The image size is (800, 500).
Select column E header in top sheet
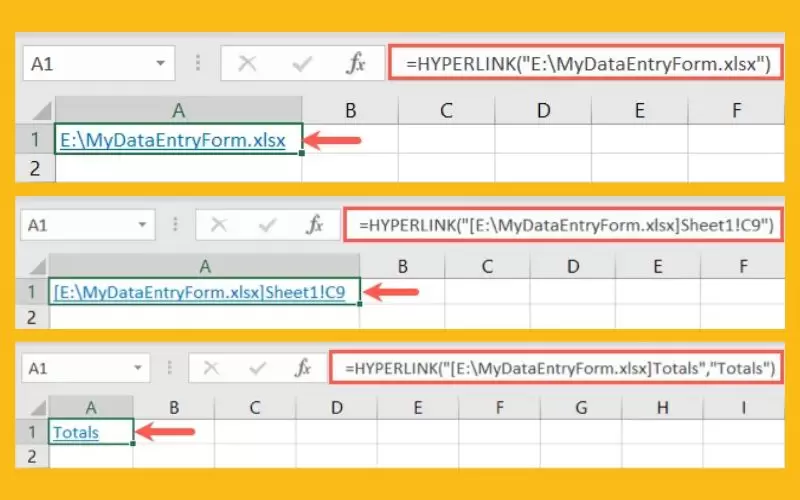(x=639, y=111)
